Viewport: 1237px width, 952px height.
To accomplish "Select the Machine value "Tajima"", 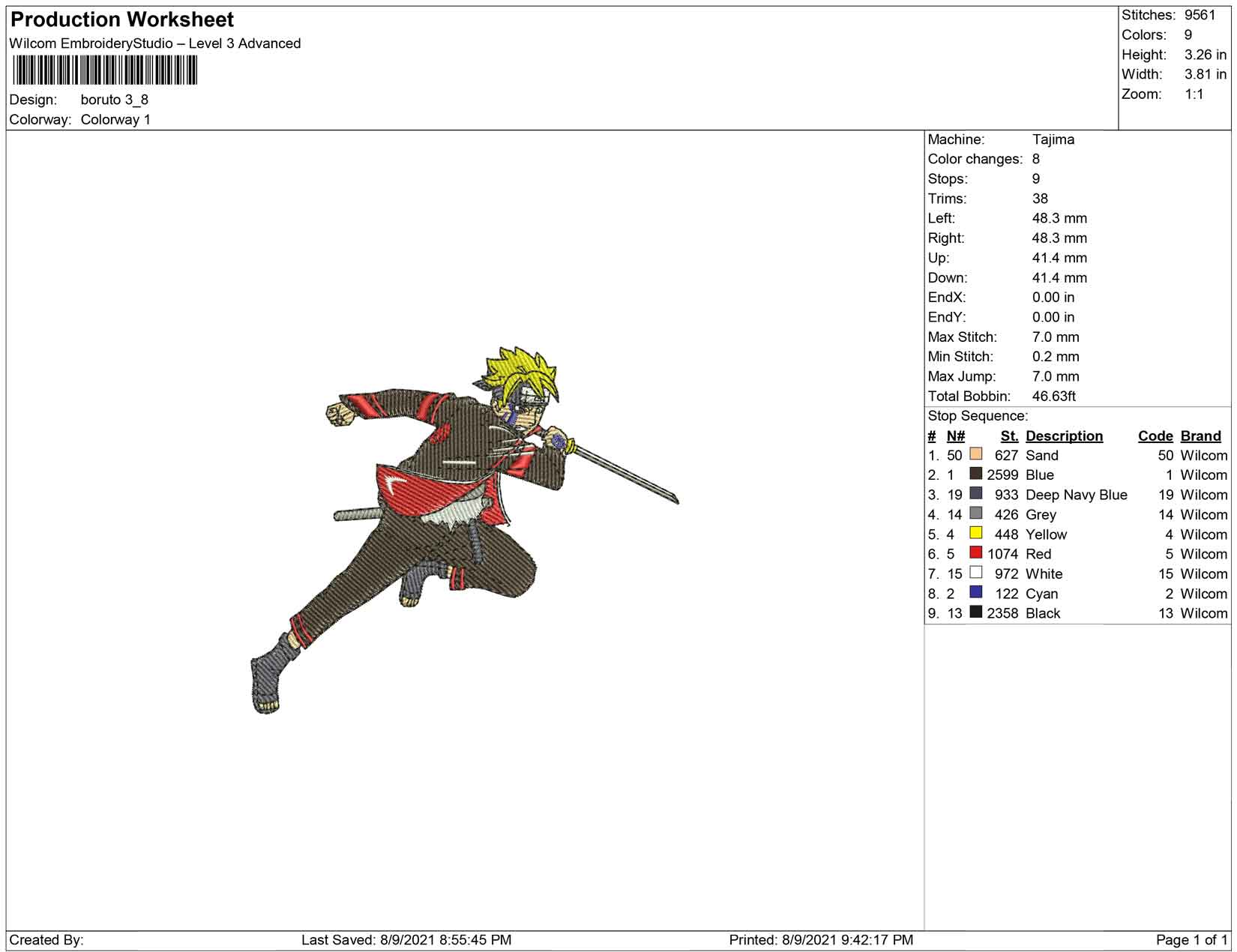I will [x=1053, y=139].
